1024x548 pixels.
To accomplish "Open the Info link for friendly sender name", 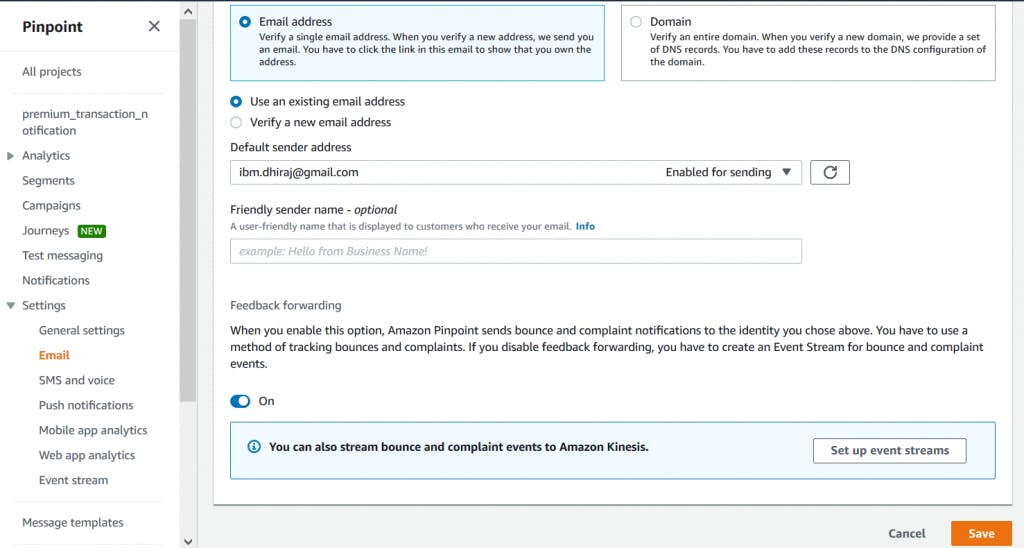I will point(585,226).
